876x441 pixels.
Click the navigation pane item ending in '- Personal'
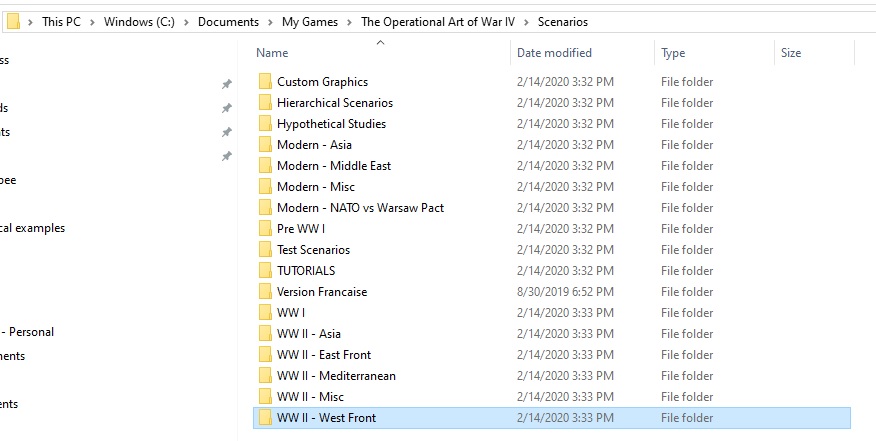[x=27, y=332]
